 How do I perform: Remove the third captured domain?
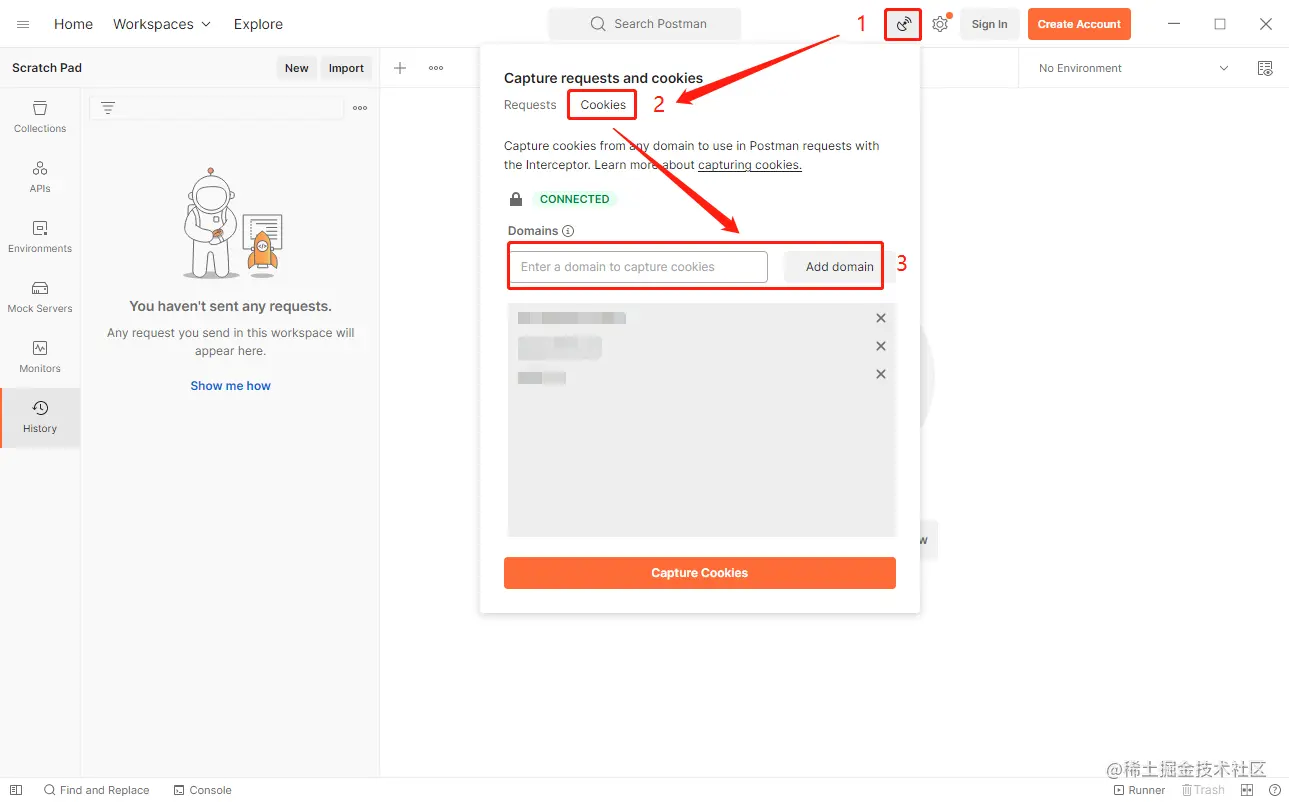coord(881,374)
